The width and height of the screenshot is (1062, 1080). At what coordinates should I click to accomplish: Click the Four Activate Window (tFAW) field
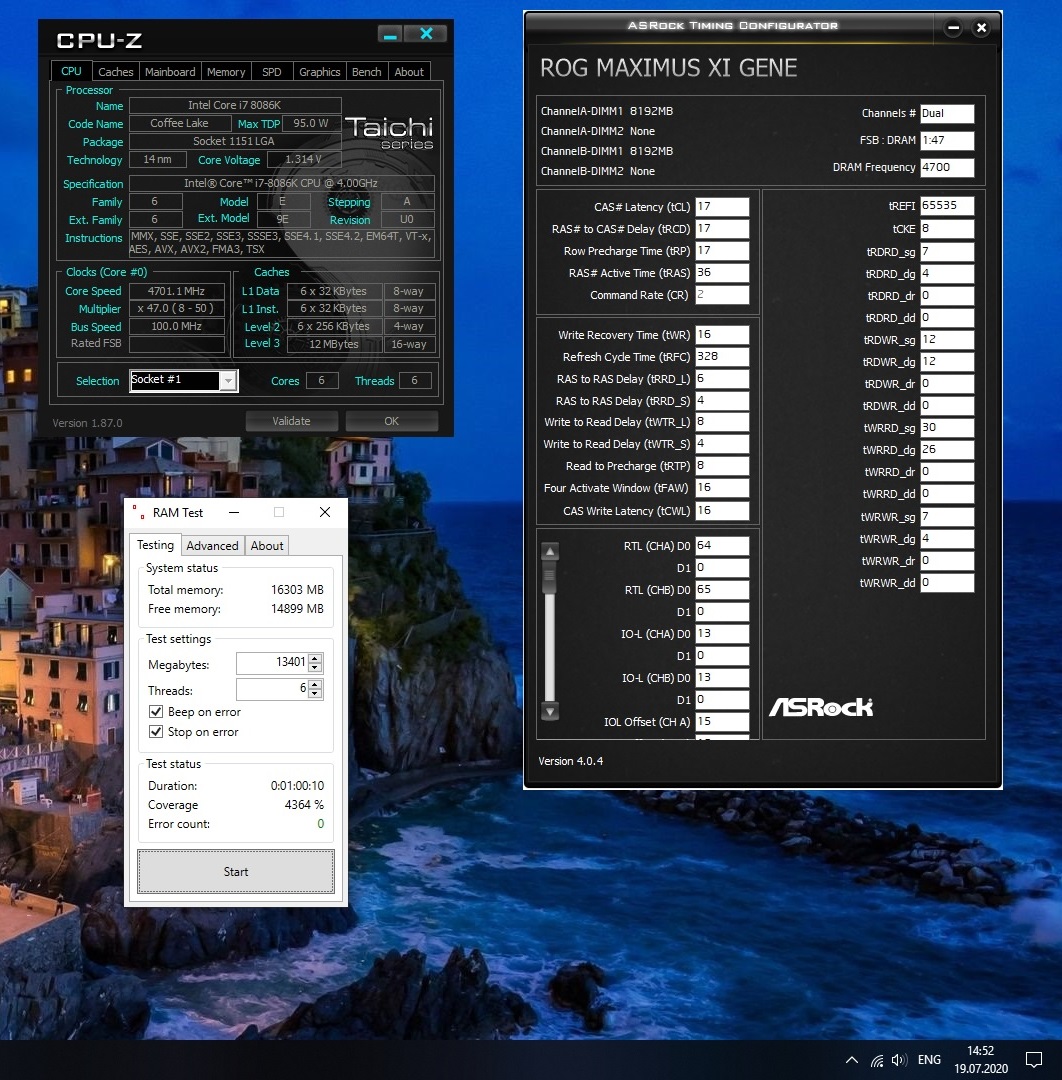pos(722,488)
